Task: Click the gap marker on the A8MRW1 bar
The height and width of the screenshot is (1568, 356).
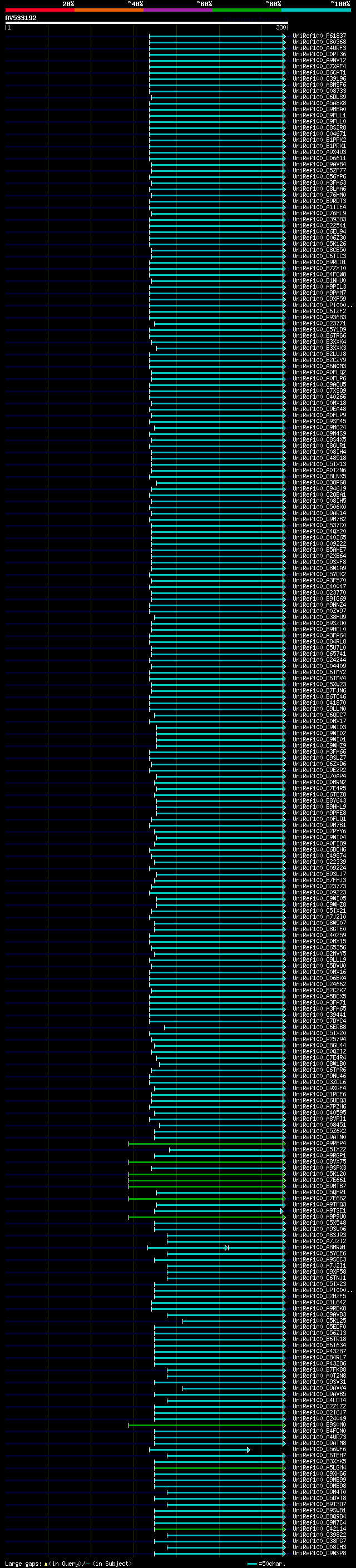Action: [226, 1247]
